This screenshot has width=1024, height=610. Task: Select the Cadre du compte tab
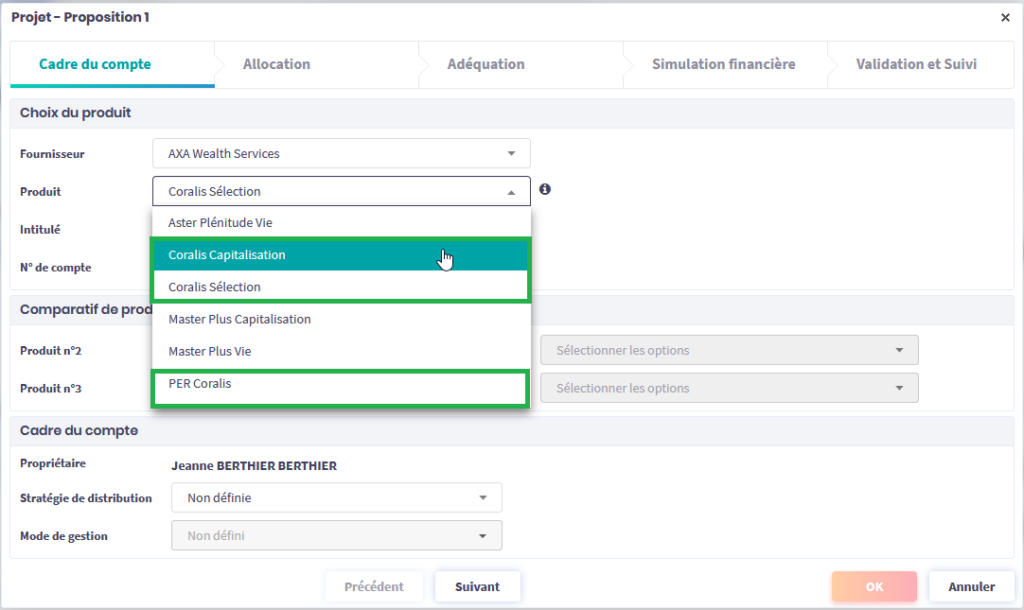[95, 64]
